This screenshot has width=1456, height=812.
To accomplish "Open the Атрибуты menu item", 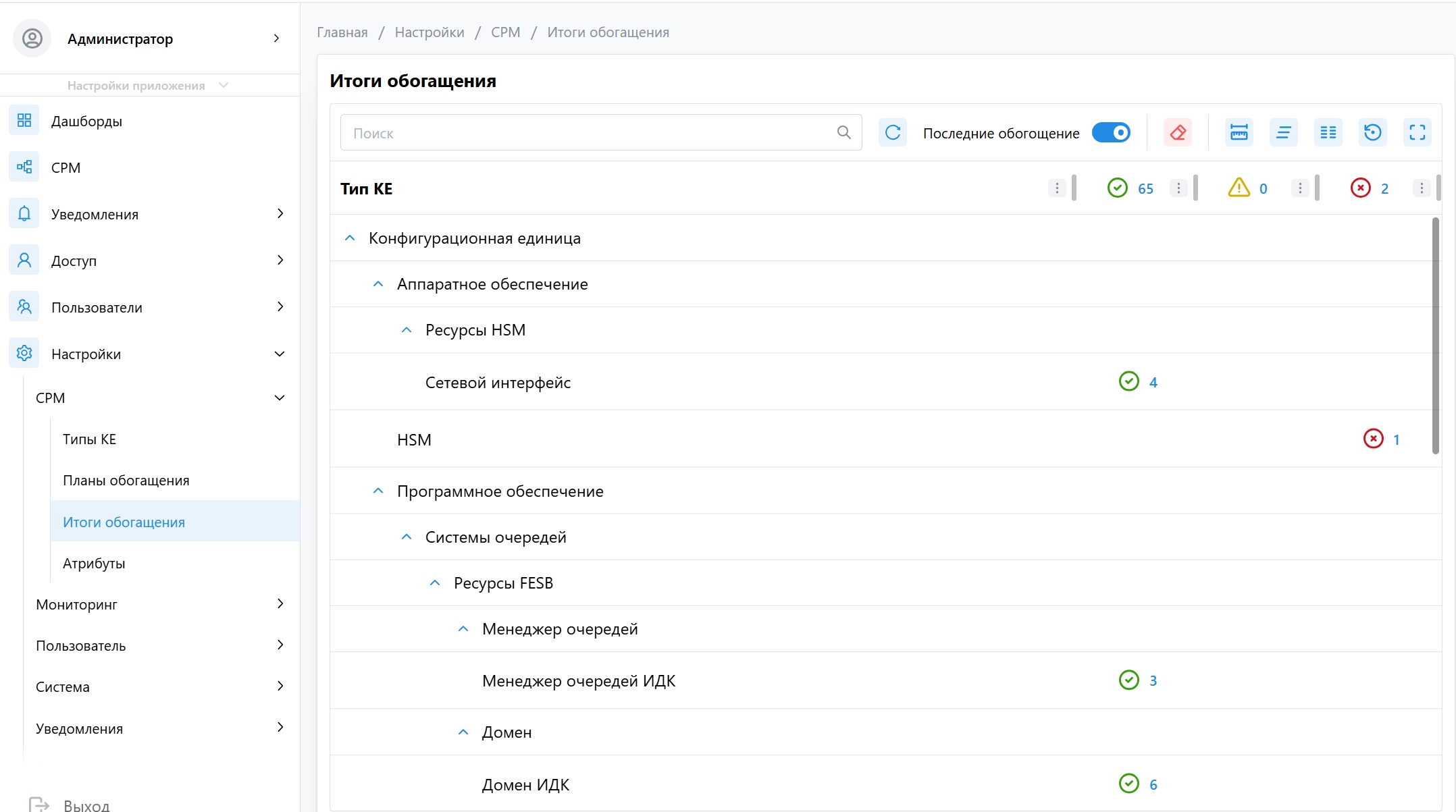I will tap(94, 564).
